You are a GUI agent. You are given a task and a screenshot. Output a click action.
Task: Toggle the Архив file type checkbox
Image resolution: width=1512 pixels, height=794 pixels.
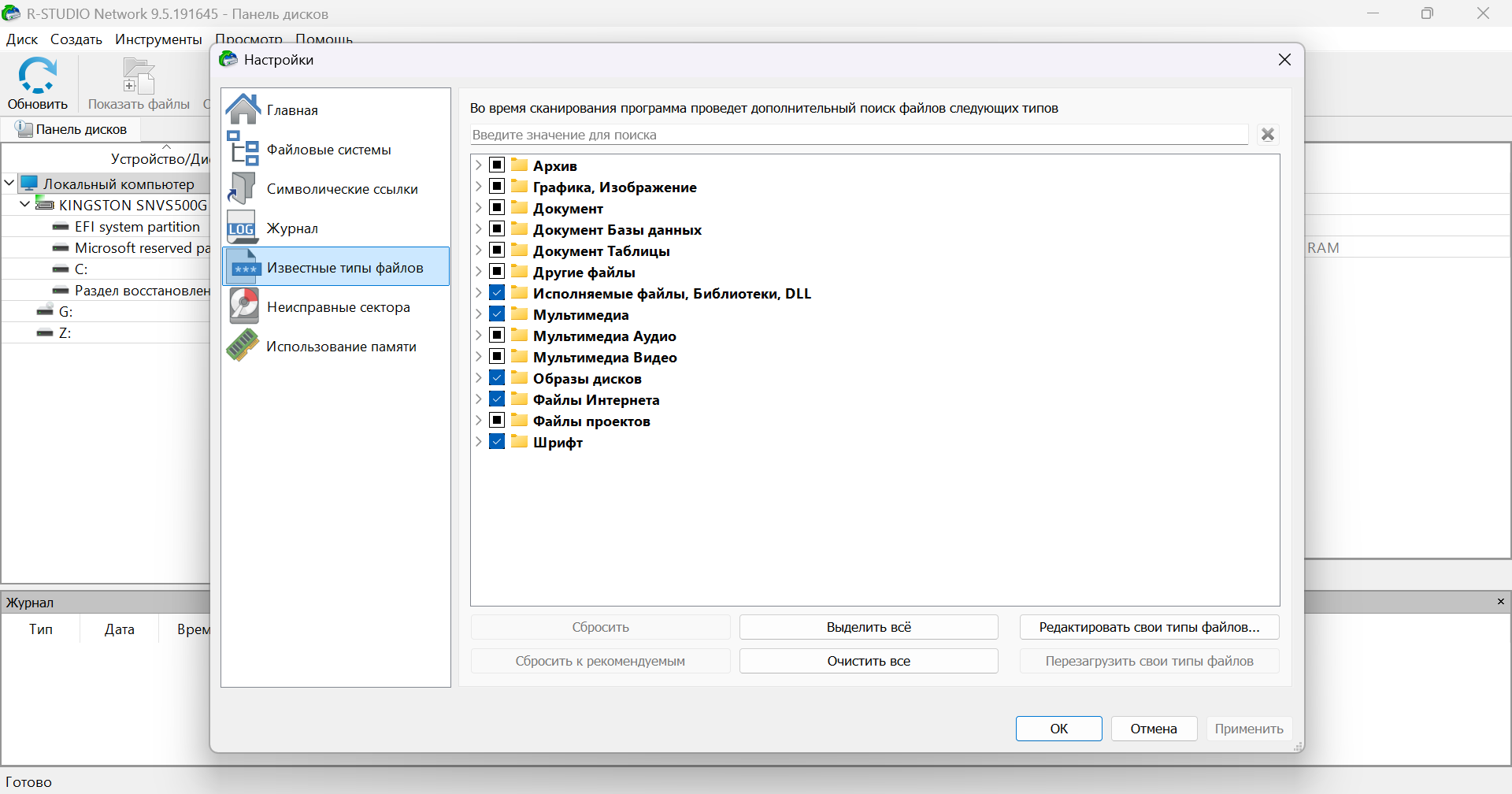(x=497, y=165)
